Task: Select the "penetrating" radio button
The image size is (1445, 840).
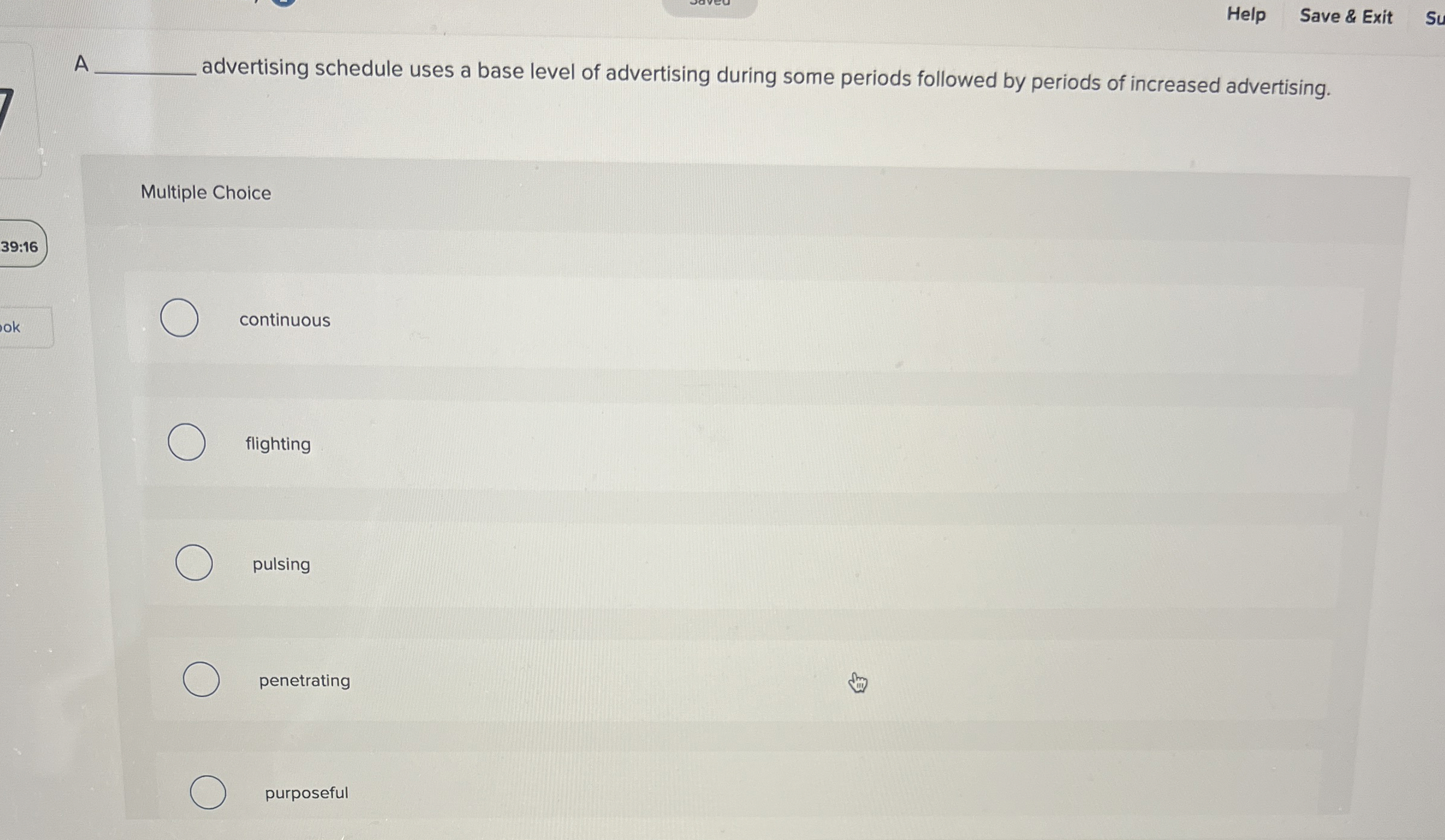Action: 201,680
